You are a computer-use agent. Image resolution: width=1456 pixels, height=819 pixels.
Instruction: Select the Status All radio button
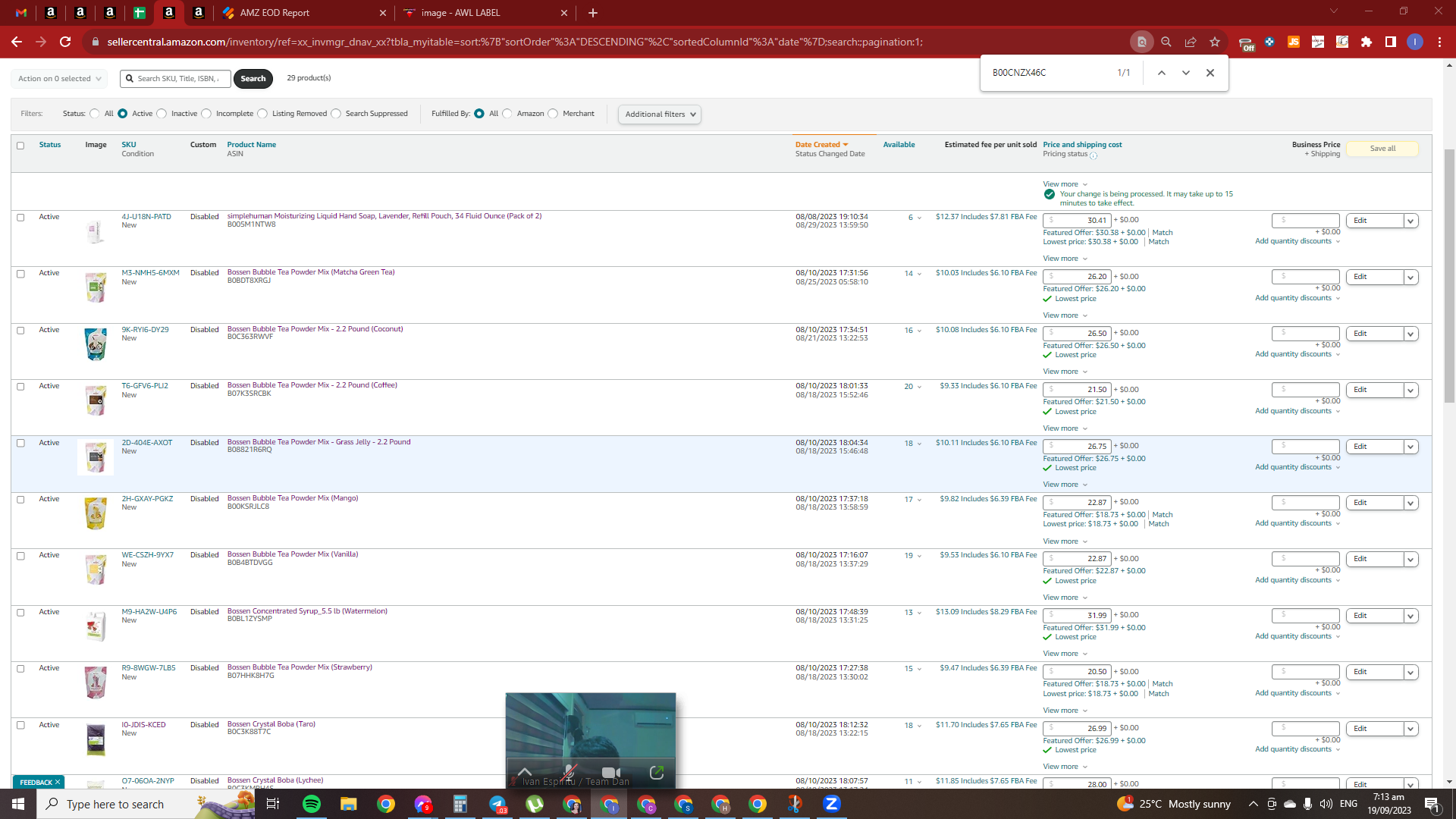[95, 114]
